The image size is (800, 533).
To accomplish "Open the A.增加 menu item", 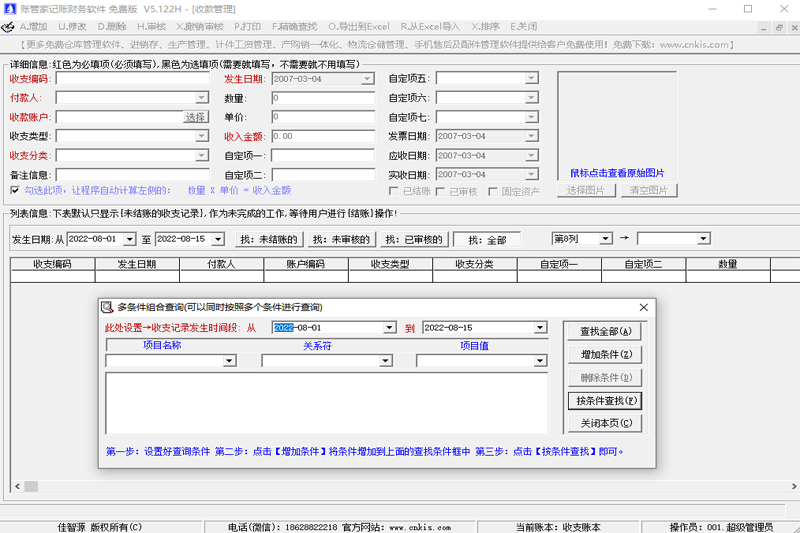I will (34, 26).
